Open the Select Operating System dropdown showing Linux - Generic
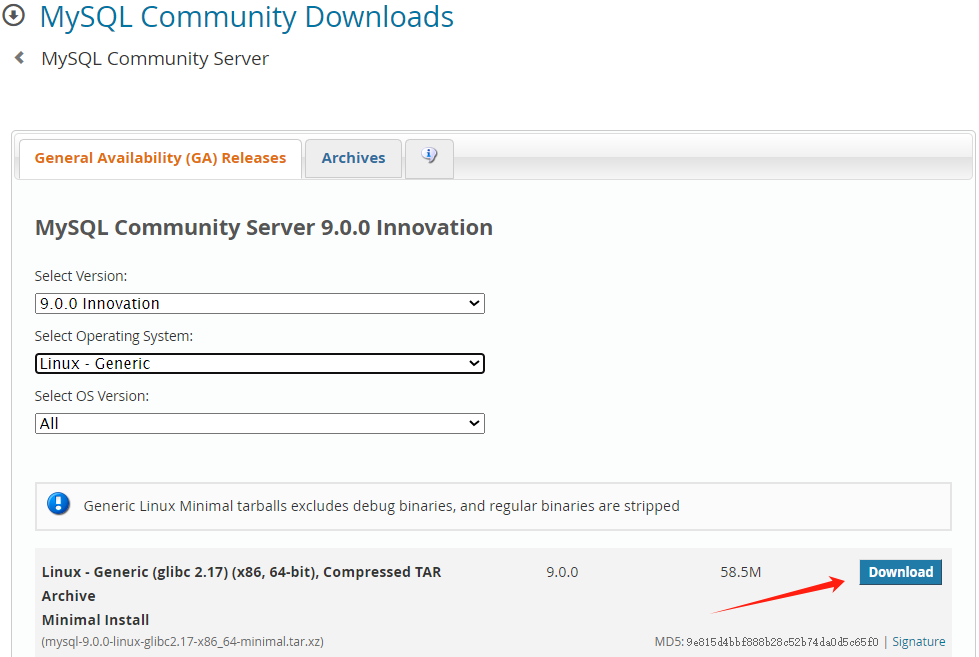Image resolution: width=979 pixels, height=657 pixels. (260, 363)
